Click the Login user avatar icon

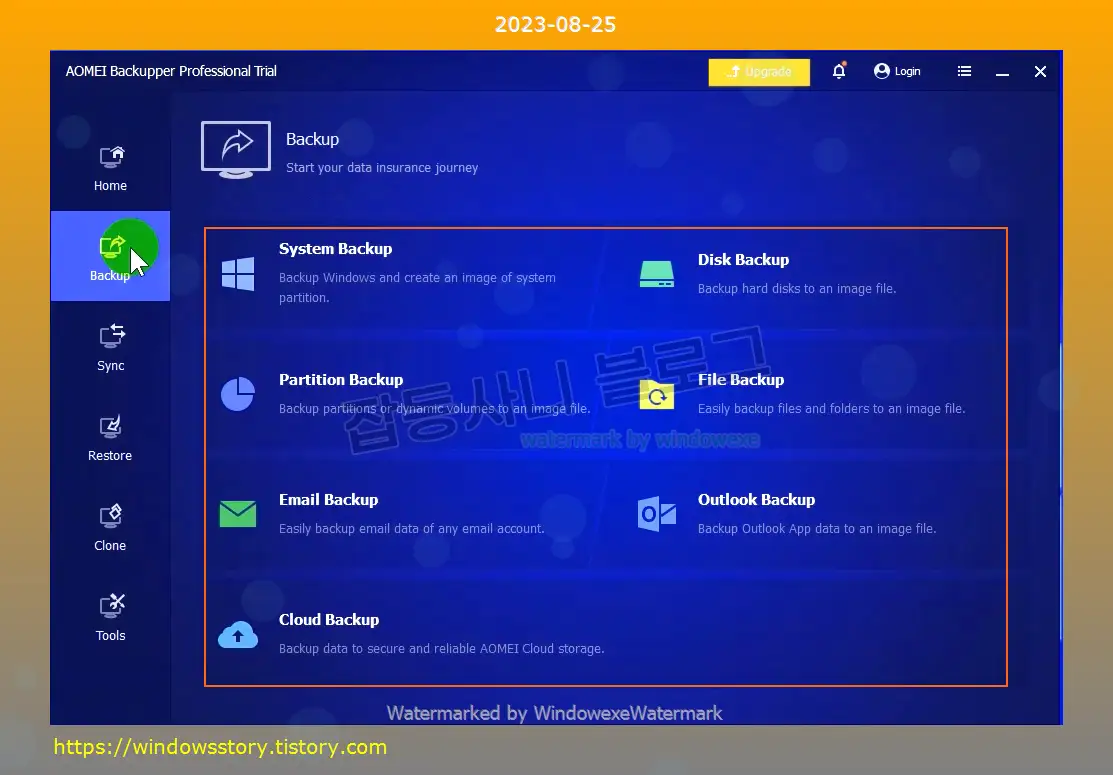click(x=882, y=71)
